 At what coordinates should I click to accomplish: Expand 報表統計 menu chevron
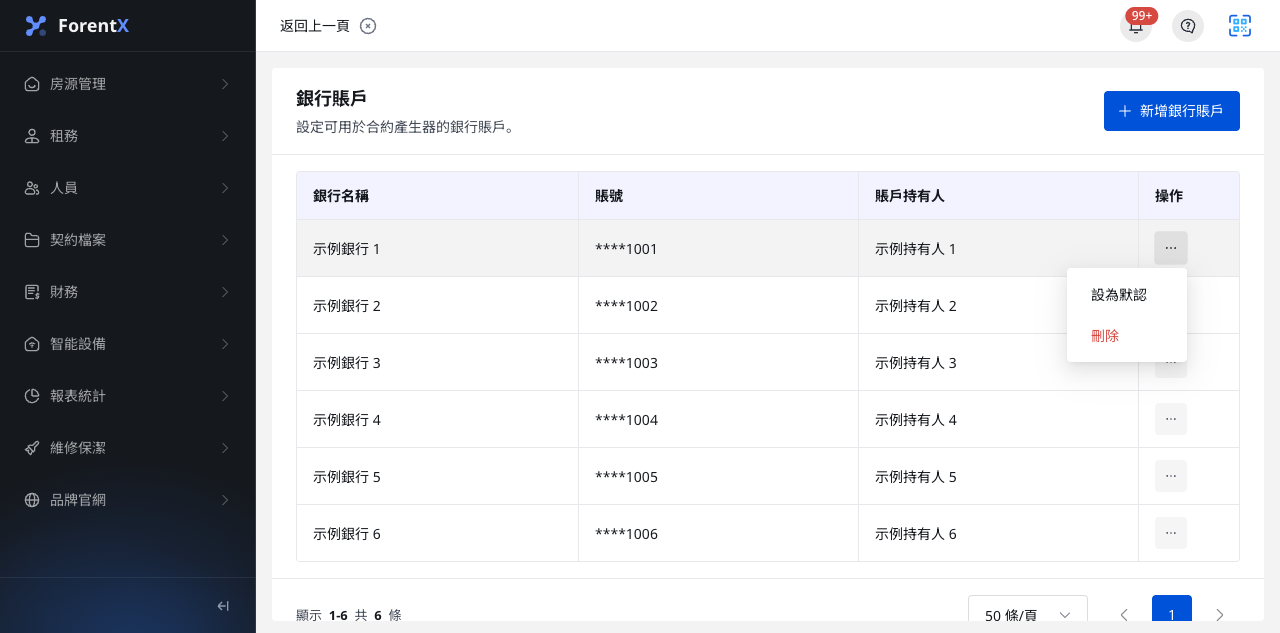[x=225, y=396]
